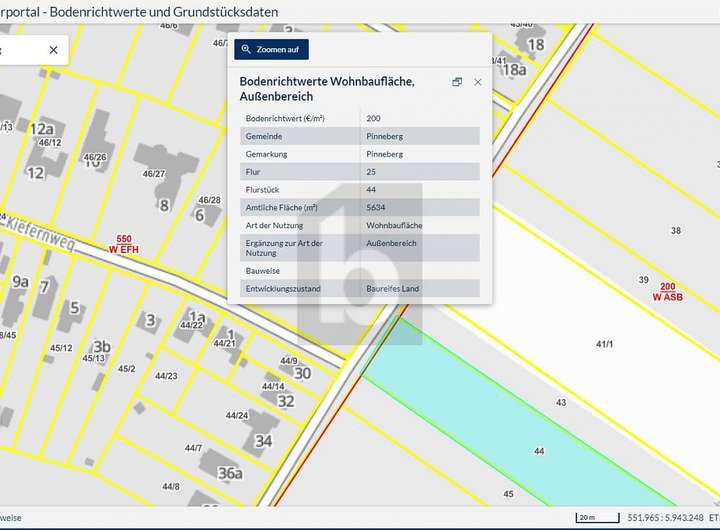Click the building numbered 18a

514,69
